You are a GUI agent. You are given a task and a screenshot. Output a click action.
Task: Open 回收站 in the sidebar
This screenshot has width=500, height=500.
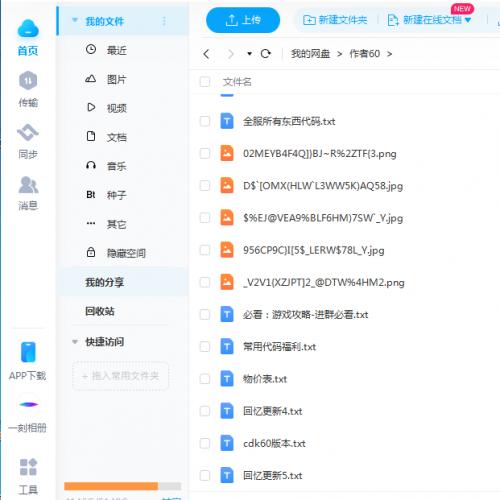point(100,311)
